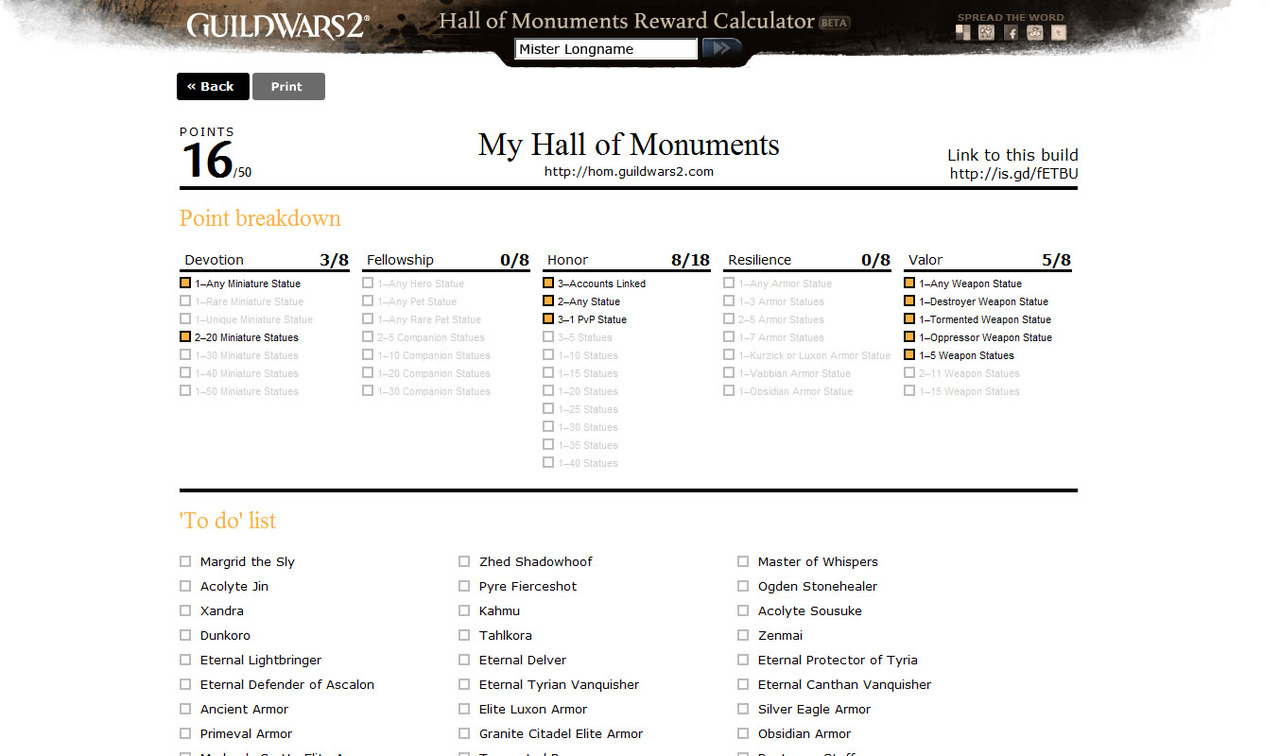
Task: Check 2–11 Weapon Statues
Action: (x=910, y=373)
